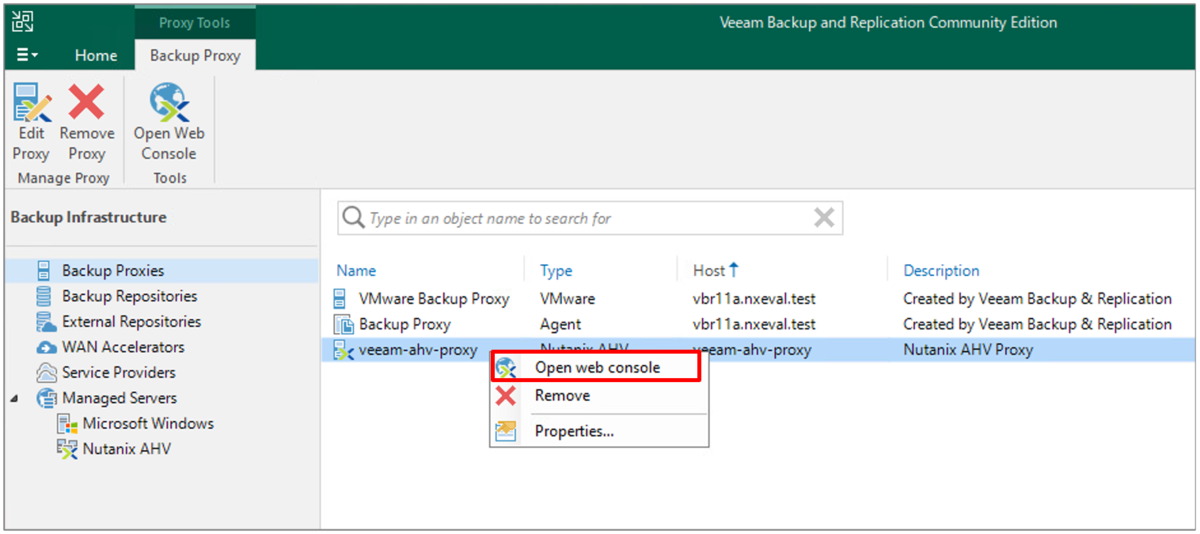Click the Remove red X menu icon
This screenshot has width=1200, height=534.
tap(507, 395)
